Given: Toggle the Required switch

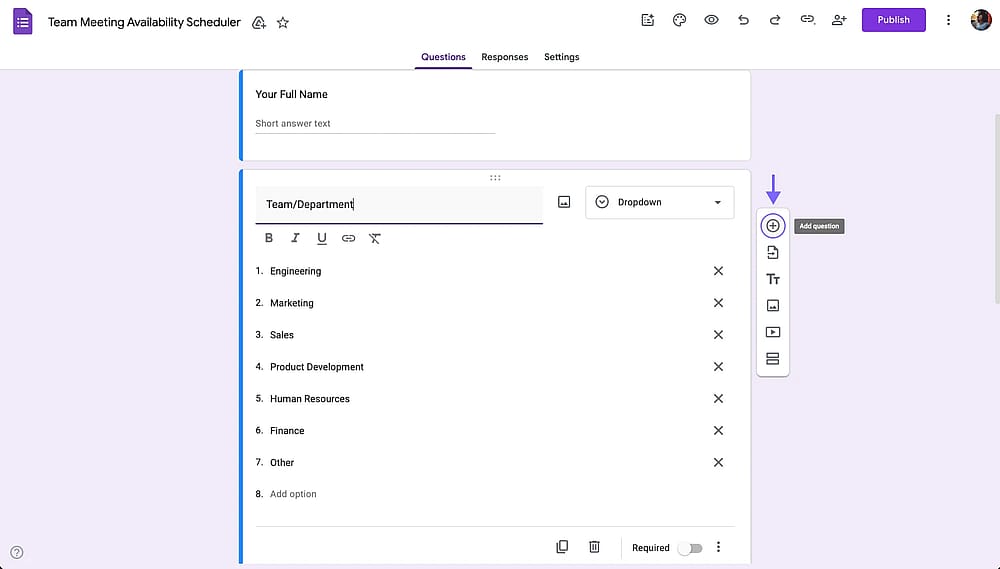Looking at the screenshot, I should coord(690,548).
